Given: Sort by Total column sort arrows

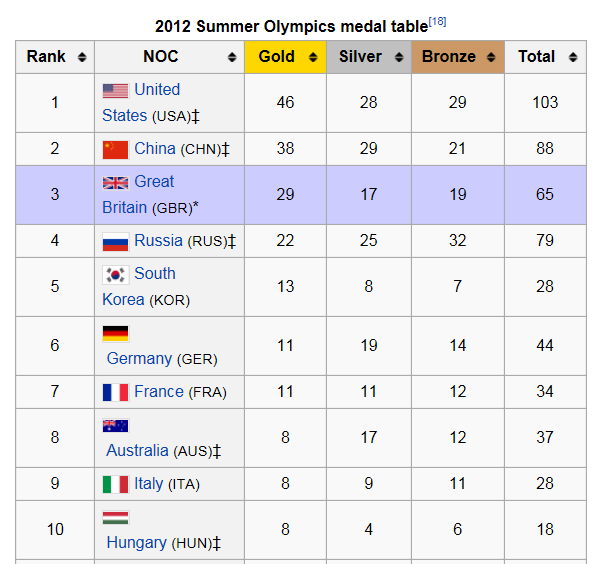Looking at the screenshot, I should [573, 57].
